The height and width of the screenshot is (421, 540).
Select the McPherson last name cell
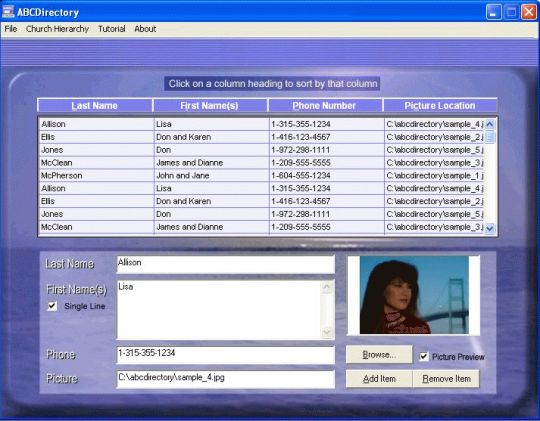[x=96, y=175]
